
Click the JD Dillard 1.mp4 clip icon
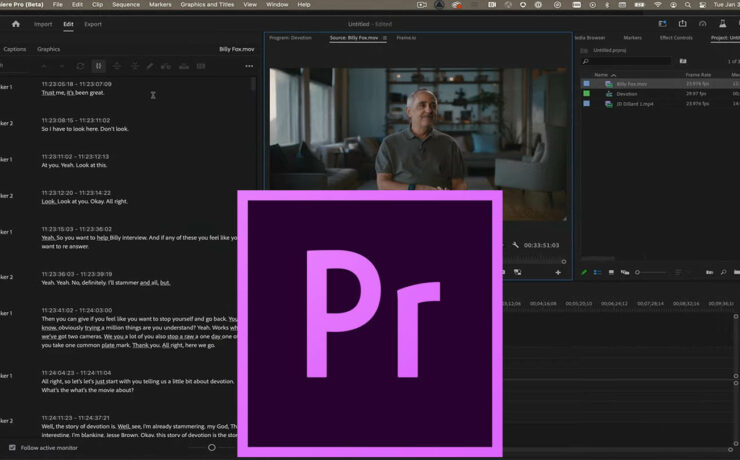[609, 104]
